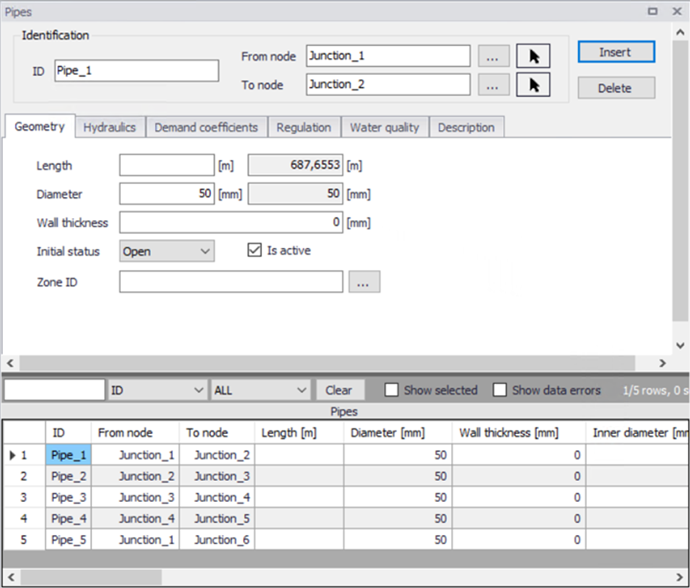Toggle the Is active checkbox
Image resolution: width=690 pixels, height=588 pixels.
(254, 250)
